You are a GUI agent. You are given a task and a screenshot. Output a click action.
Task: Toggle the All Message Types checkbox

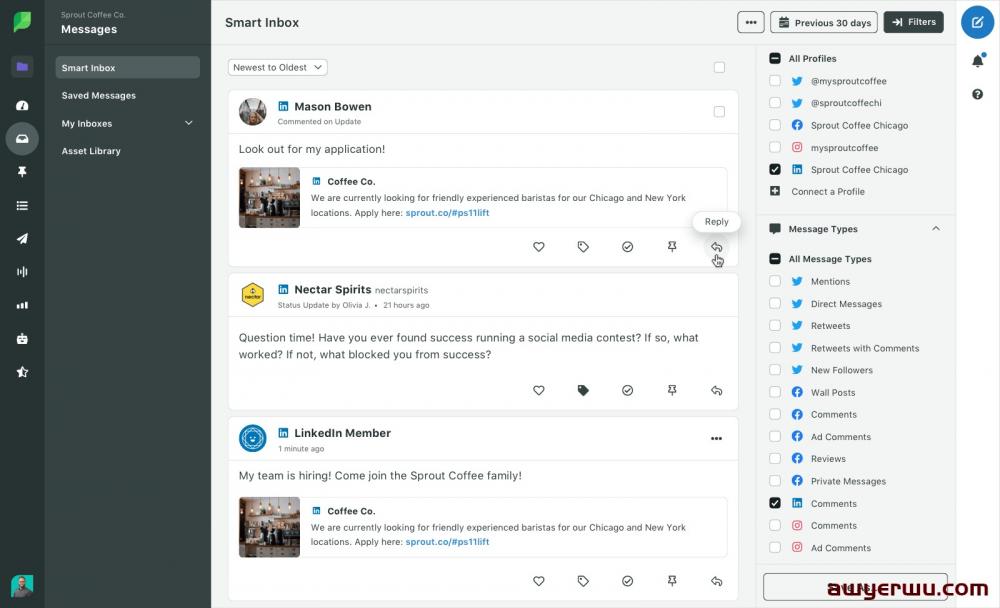[775, 259]
